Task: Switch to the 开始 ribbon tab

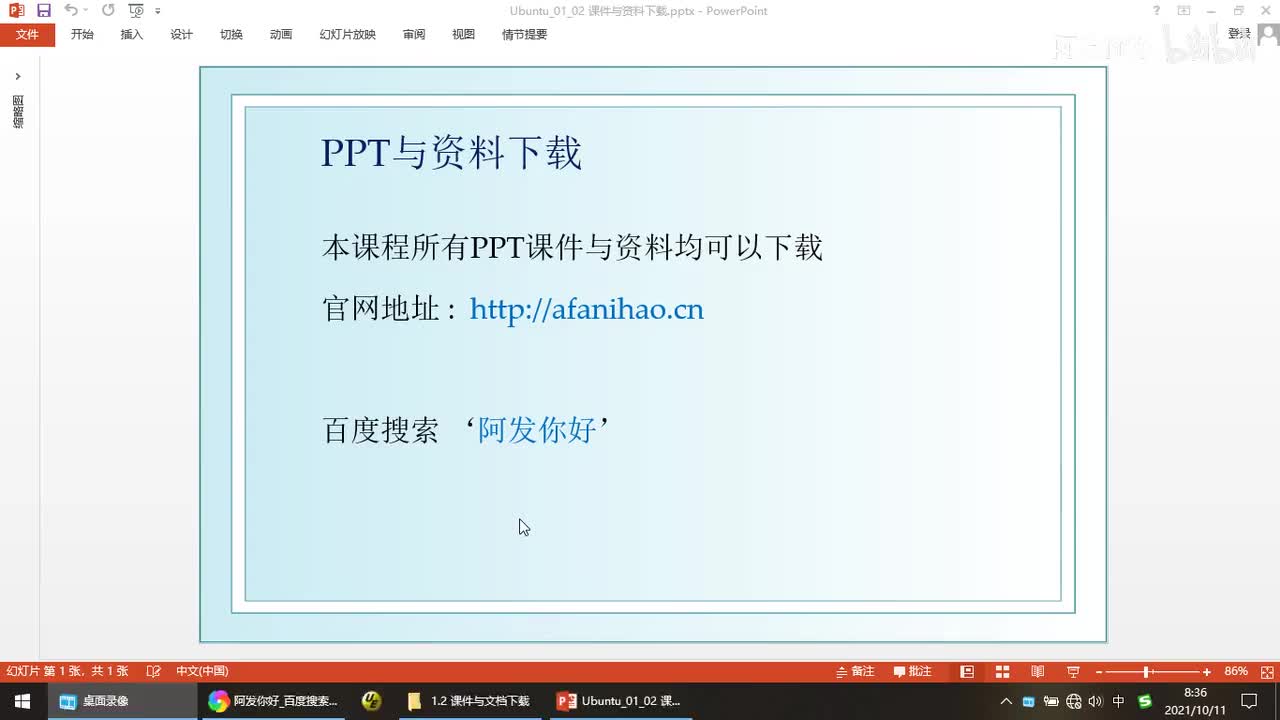Action: [82, 34]
